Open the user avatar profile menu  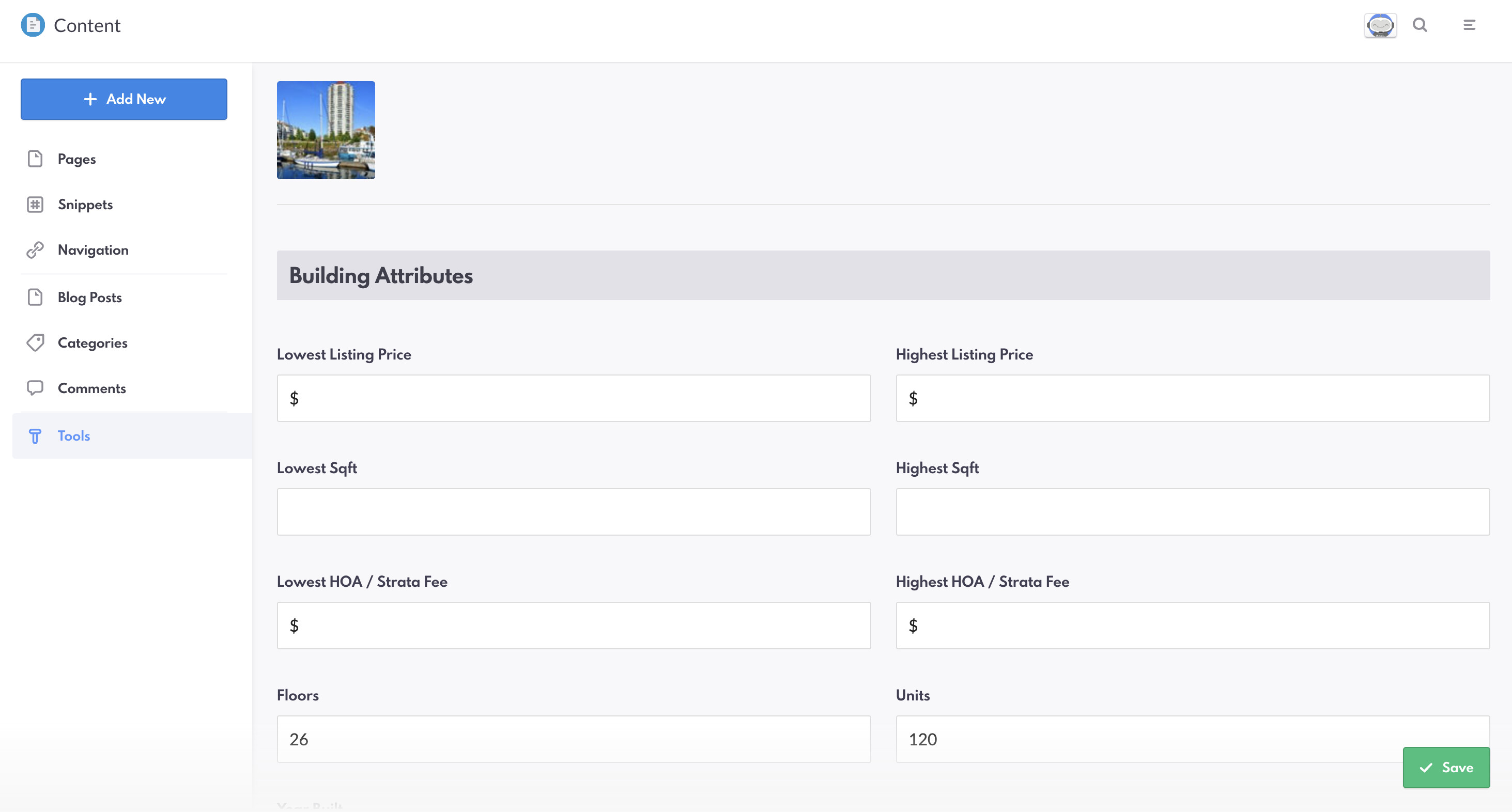(1380, 25)
